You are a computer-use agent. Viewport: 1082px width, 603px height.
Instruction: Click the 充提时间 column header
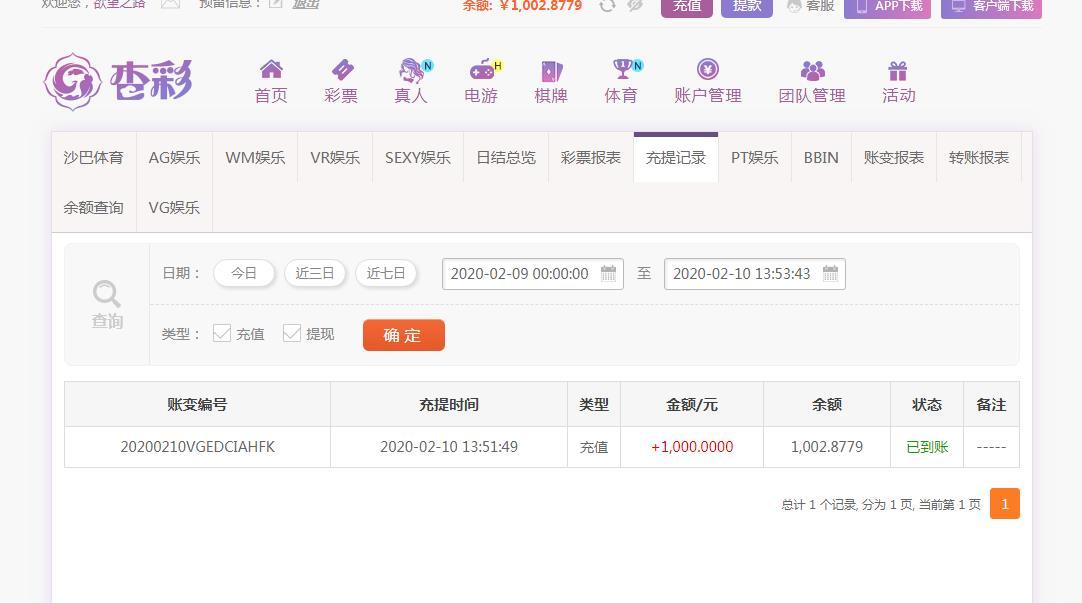[449, 404]
